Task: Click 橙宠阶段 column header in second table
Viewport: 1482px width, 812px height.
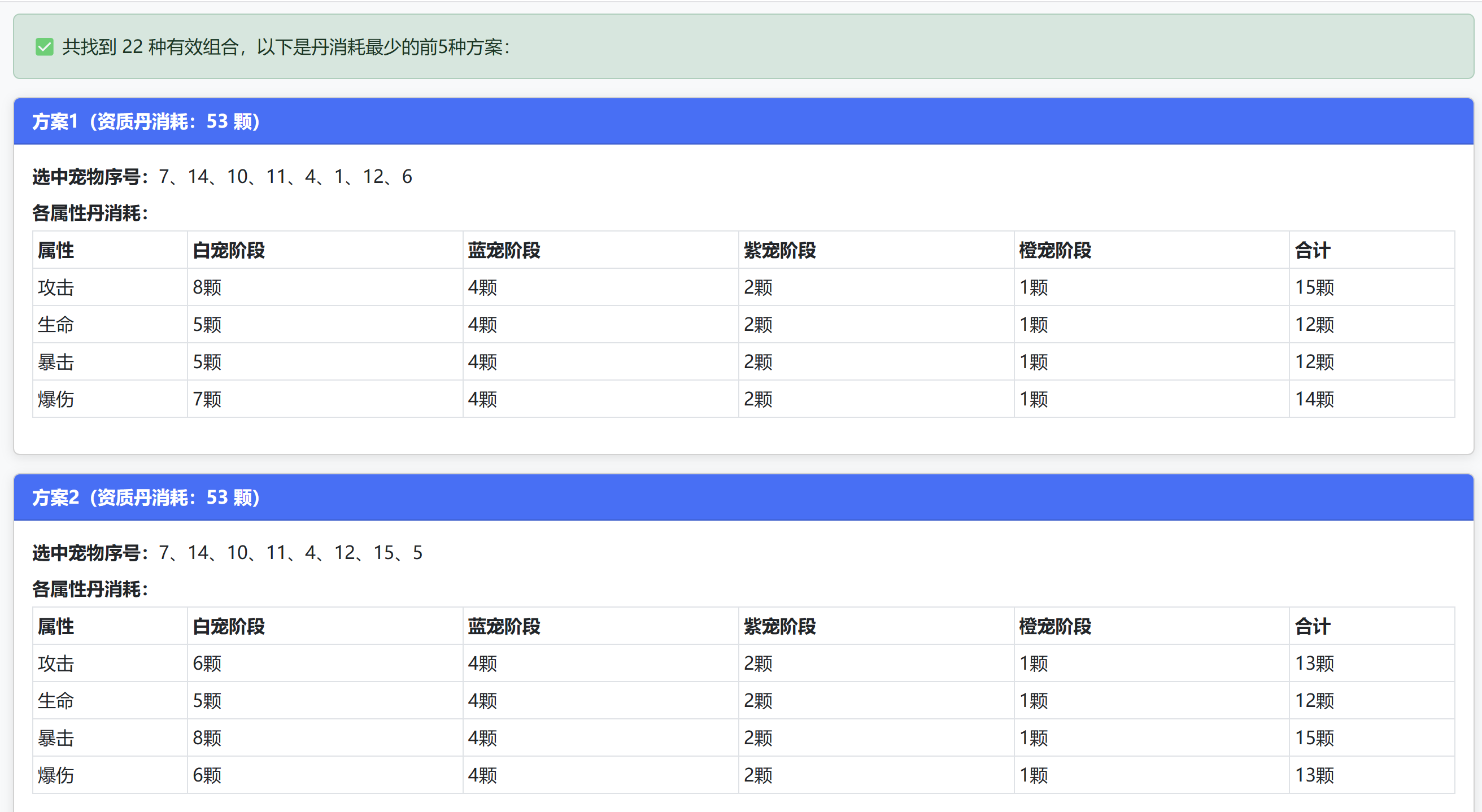Action: 1055,626
